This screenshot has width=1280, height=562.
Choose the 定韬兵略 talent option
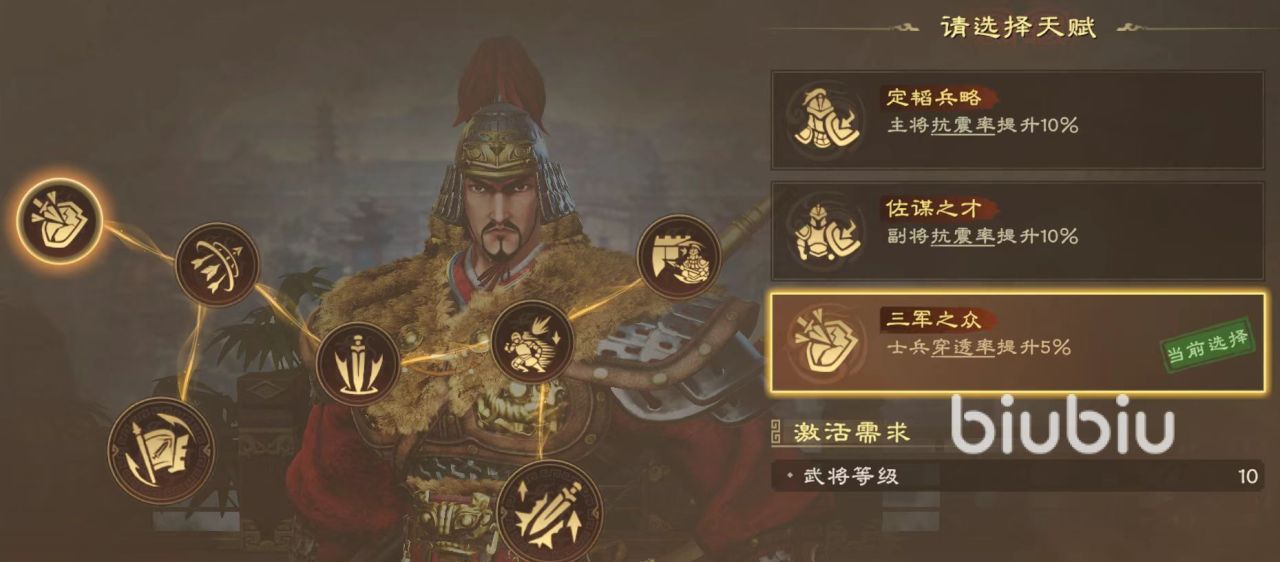(x=1019, y=119)
